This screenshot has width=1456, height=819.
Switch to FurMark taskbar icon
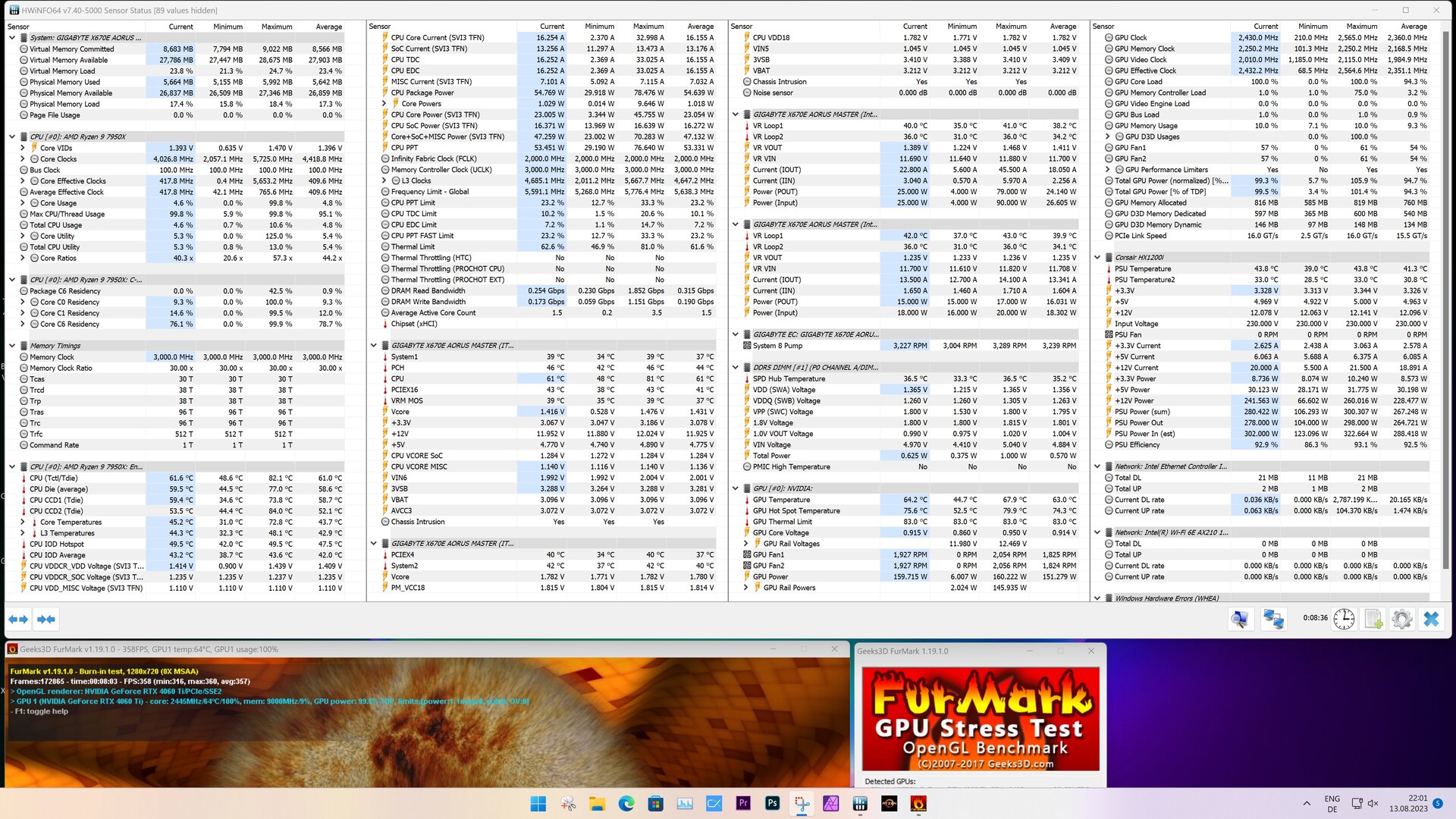coord(918,804)
